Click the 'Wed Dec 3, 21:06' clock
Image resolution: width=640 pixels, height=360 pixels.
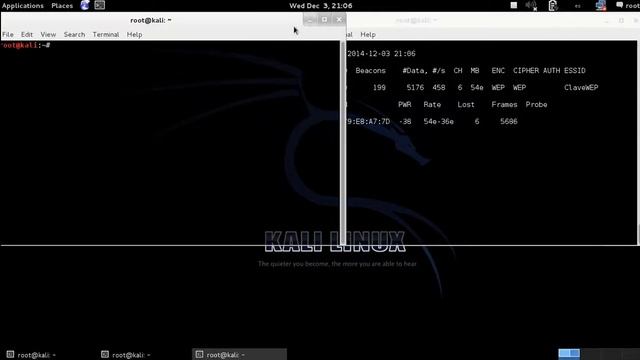point(321,6)
